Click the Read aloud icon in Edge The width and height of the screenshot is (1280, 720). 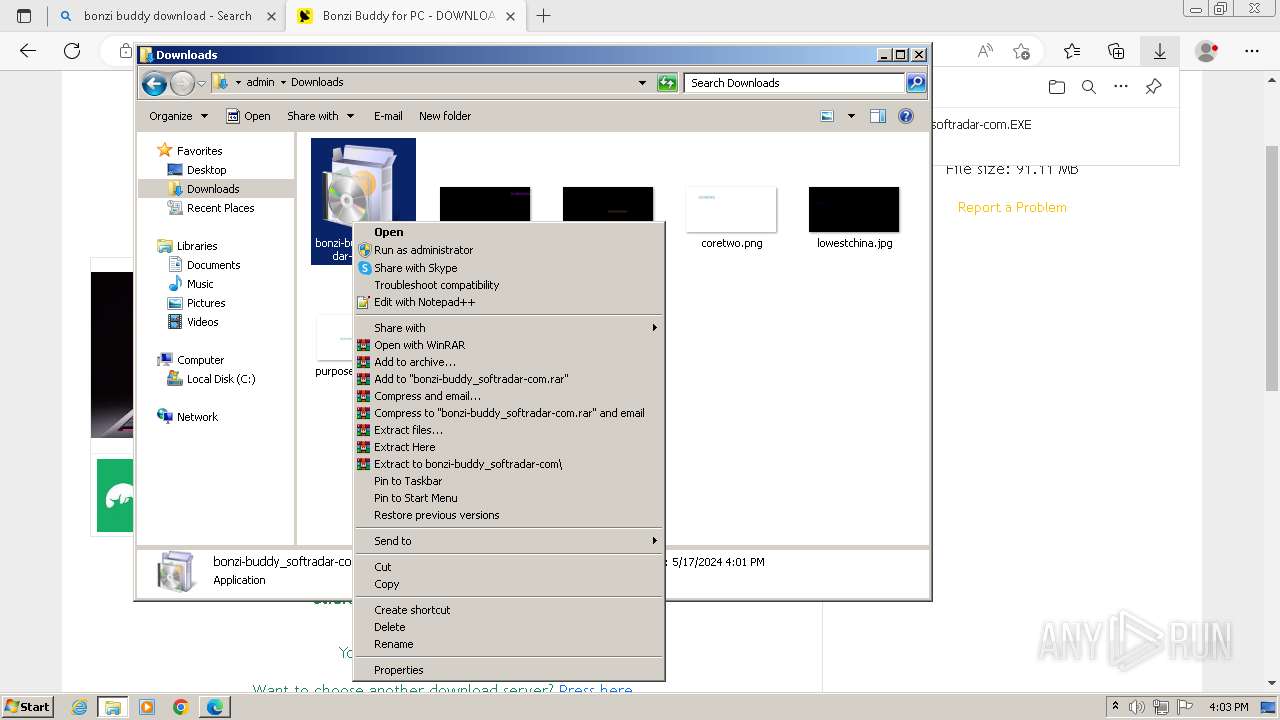985,51
